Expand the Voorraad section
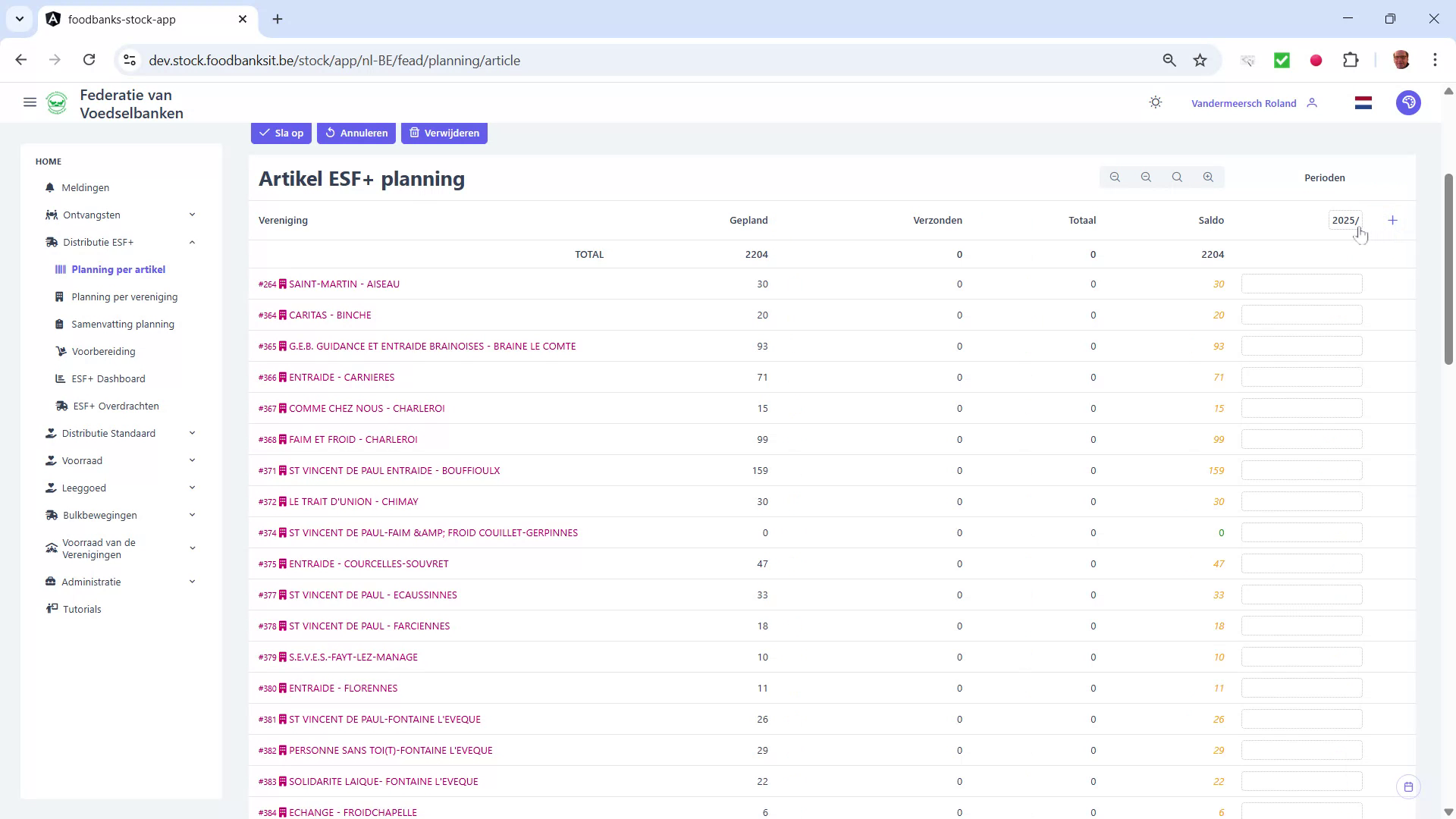This screenshot has height=819, width=1456. pos(192,460)
